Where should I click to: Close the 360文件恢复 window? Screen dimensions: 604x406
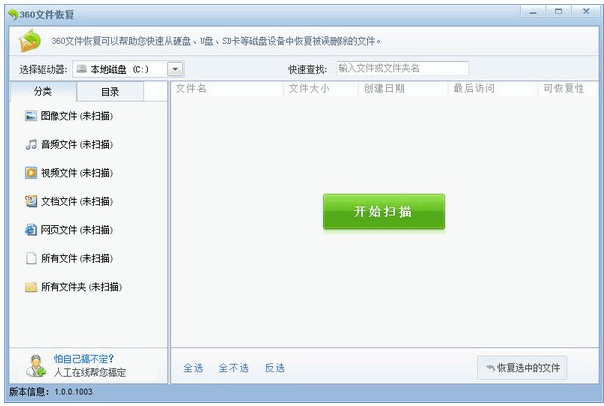tap(586, 12)
